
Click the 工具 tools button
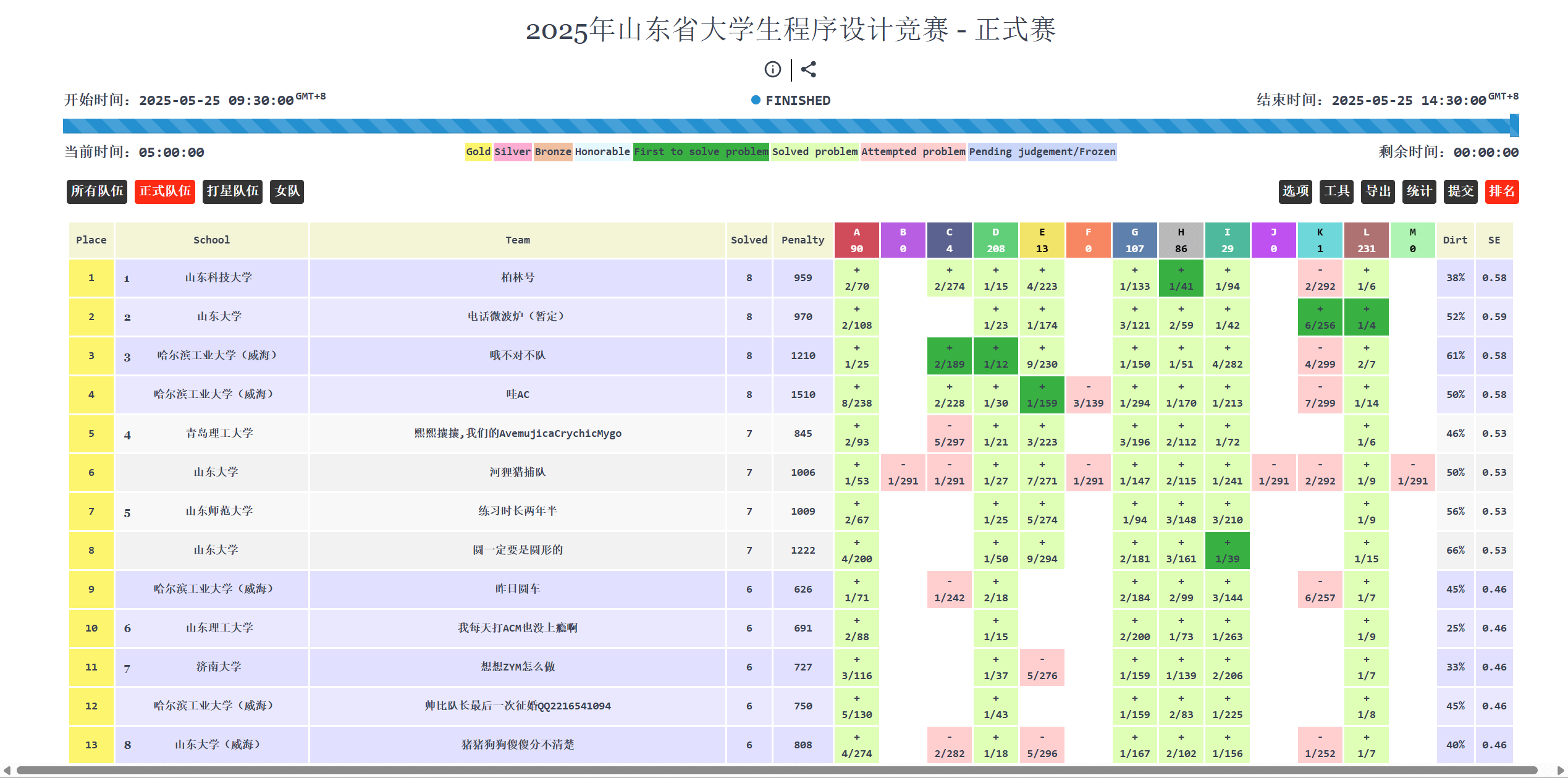point(1337,192)
